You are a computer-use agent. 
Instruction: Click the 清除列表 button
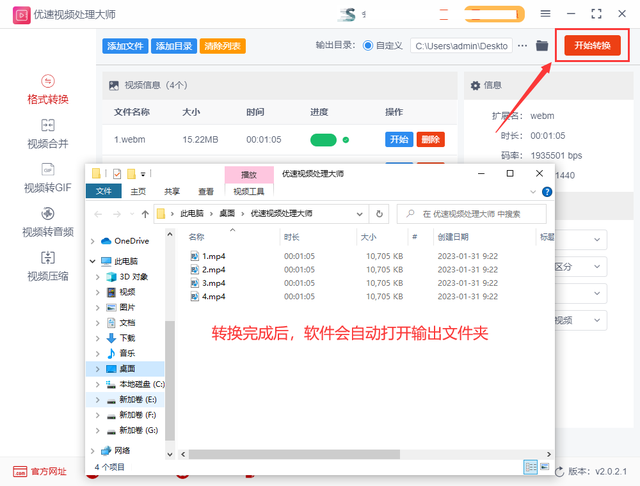coord(222,46)
